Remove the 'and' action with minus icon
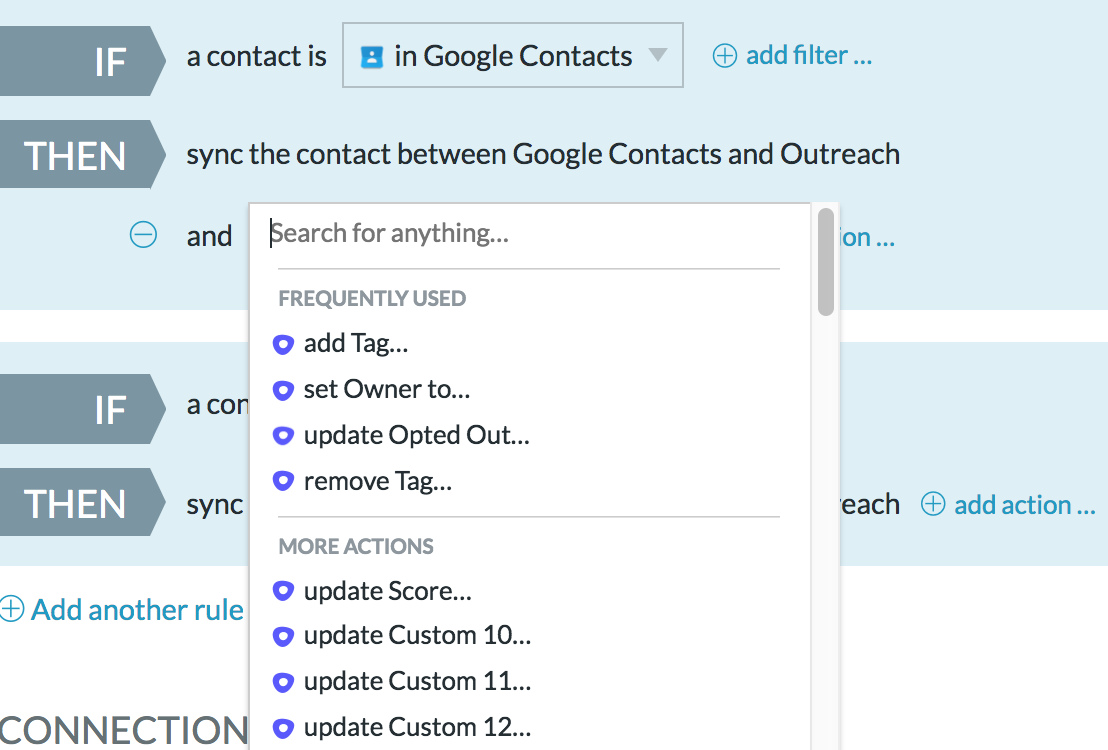The width and height of the screenshot is (1108, 750). click(143, 235)
